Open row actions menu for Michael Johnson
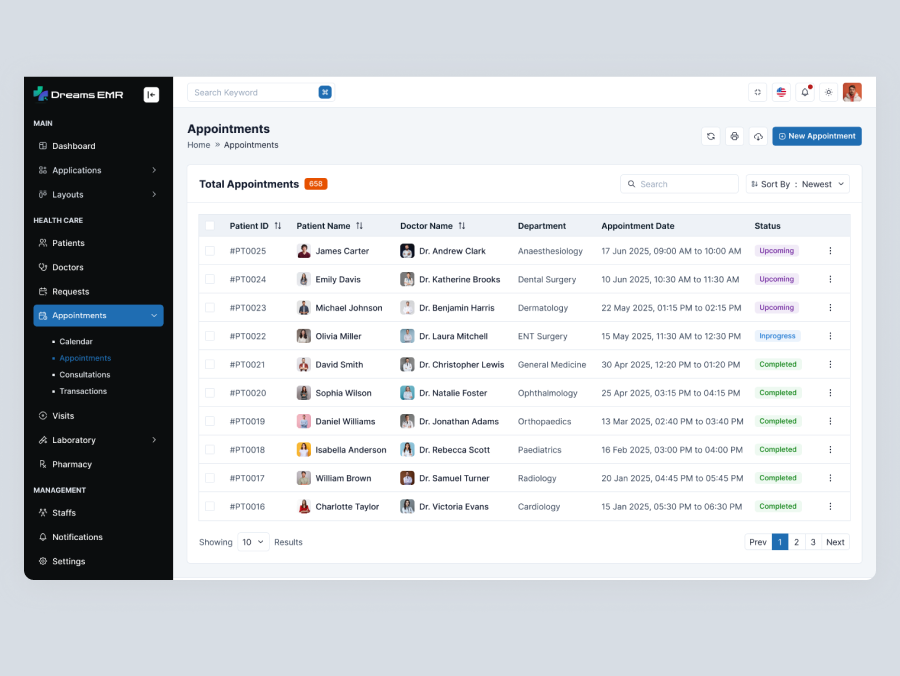The image size is (900, 676). pos(830,308)
